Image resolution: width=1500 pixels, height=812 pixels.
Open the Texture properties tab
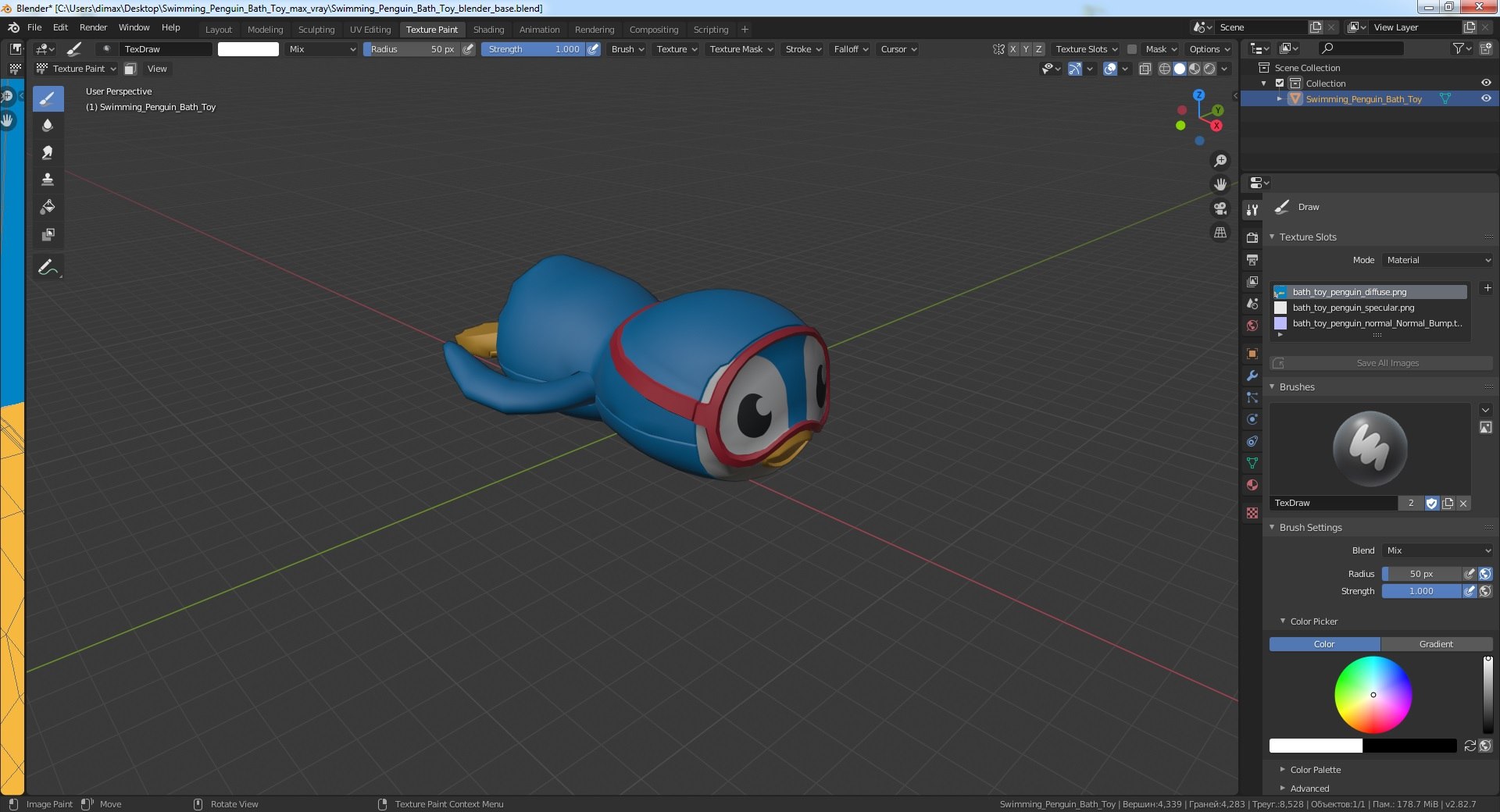click(1252, 513)
